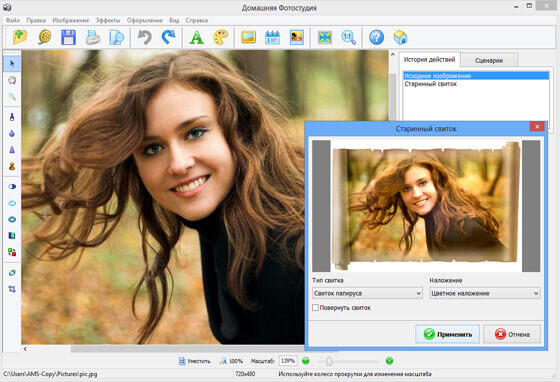Open the Правка menu
This screenshot has height=382, width=560.
pyautogui.click(x=36, y=20)
